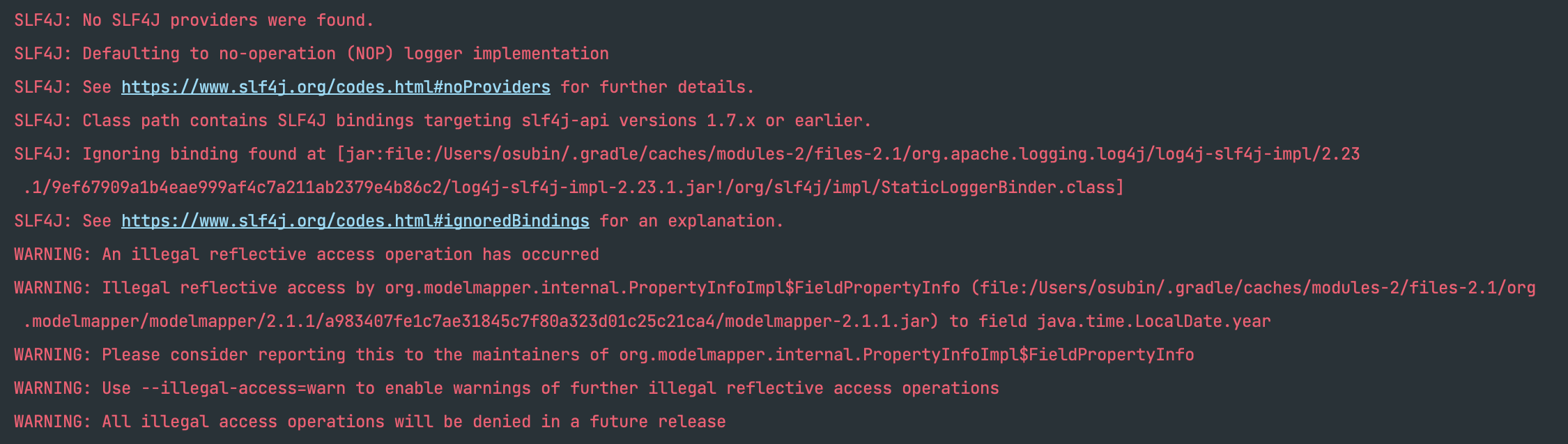Click 'All illegal access operations will be denied' line
This screenshot has height=444, width=1568.
point(370,422)
